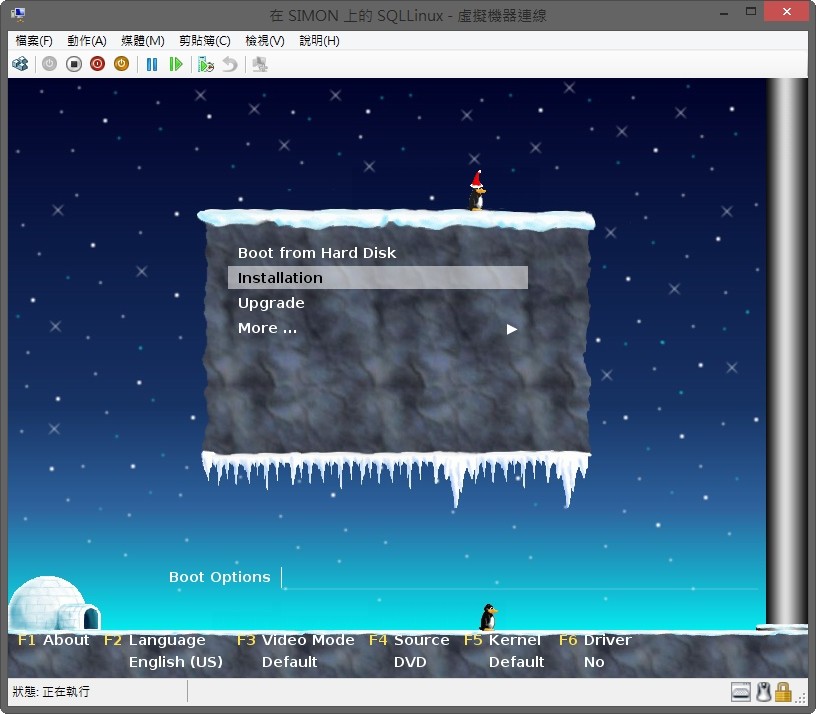Open the 檢視(V) menu
Image resolution: width=816 pixels, height=714 pixels.
tap(265, 41)
